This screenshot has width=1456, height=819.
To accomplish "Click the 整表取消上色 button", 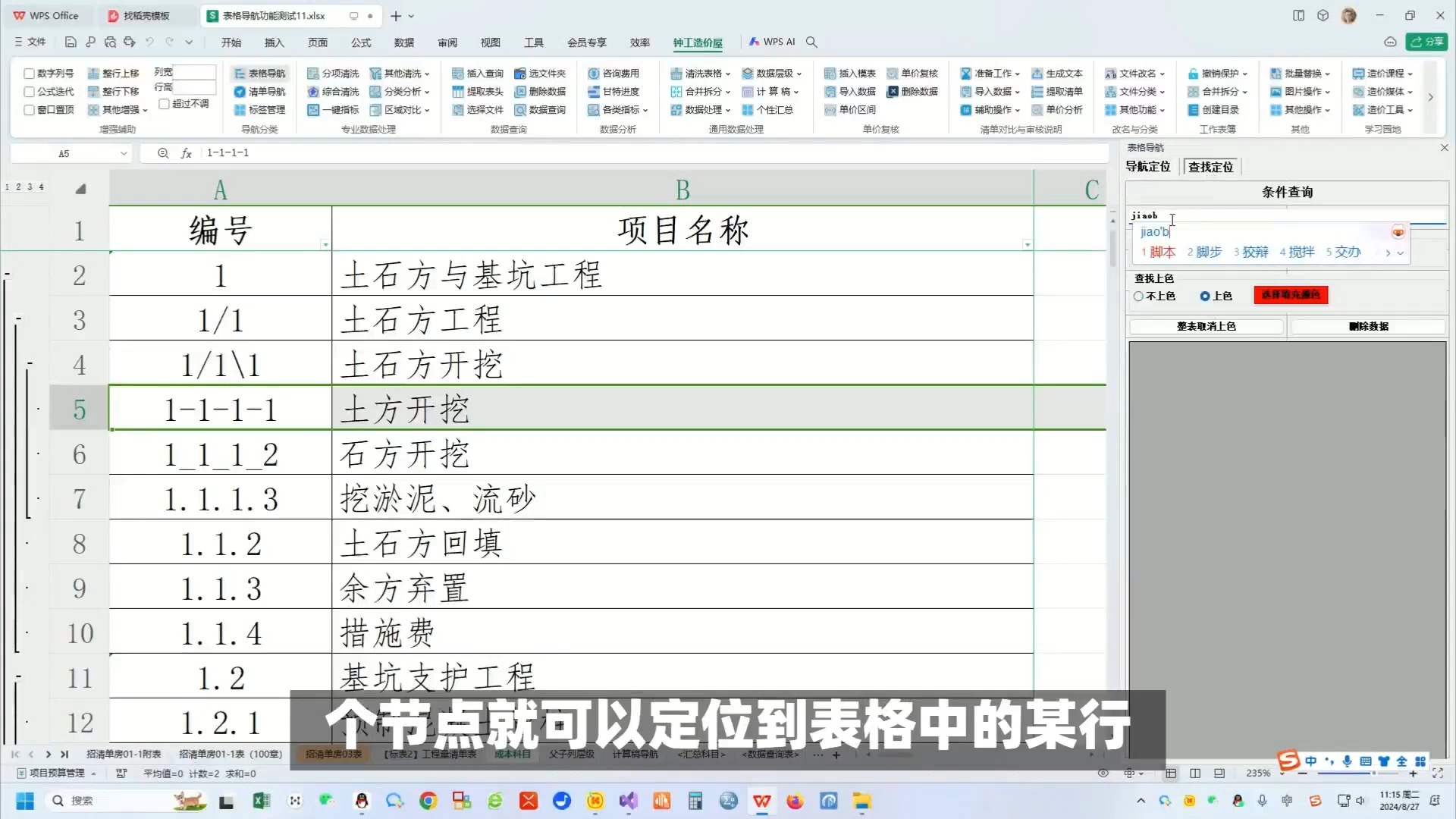I will coord(1206,326).
